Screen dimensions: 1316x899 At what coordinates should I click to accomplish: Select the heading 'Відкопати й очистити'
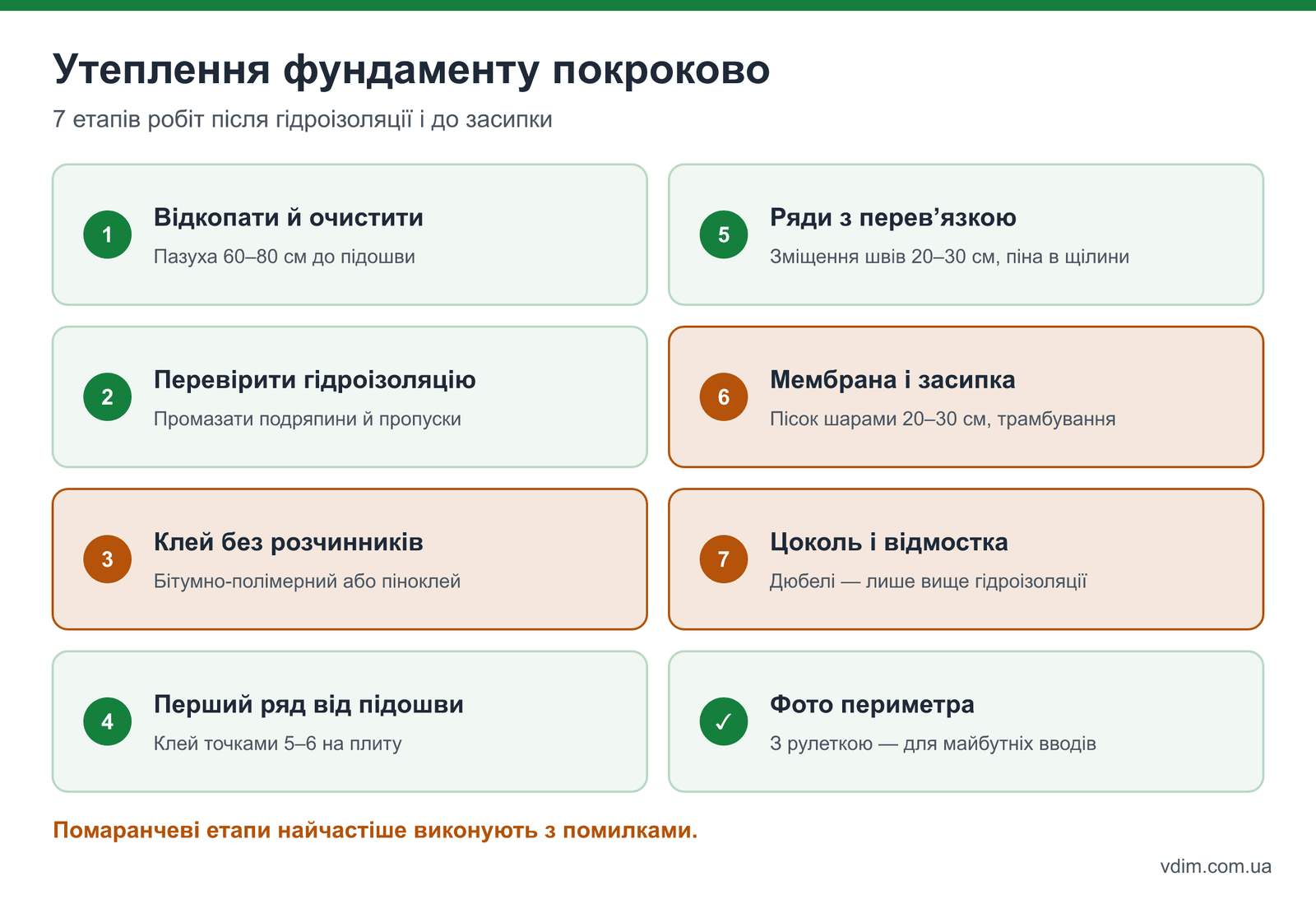[x=289, y=218]
